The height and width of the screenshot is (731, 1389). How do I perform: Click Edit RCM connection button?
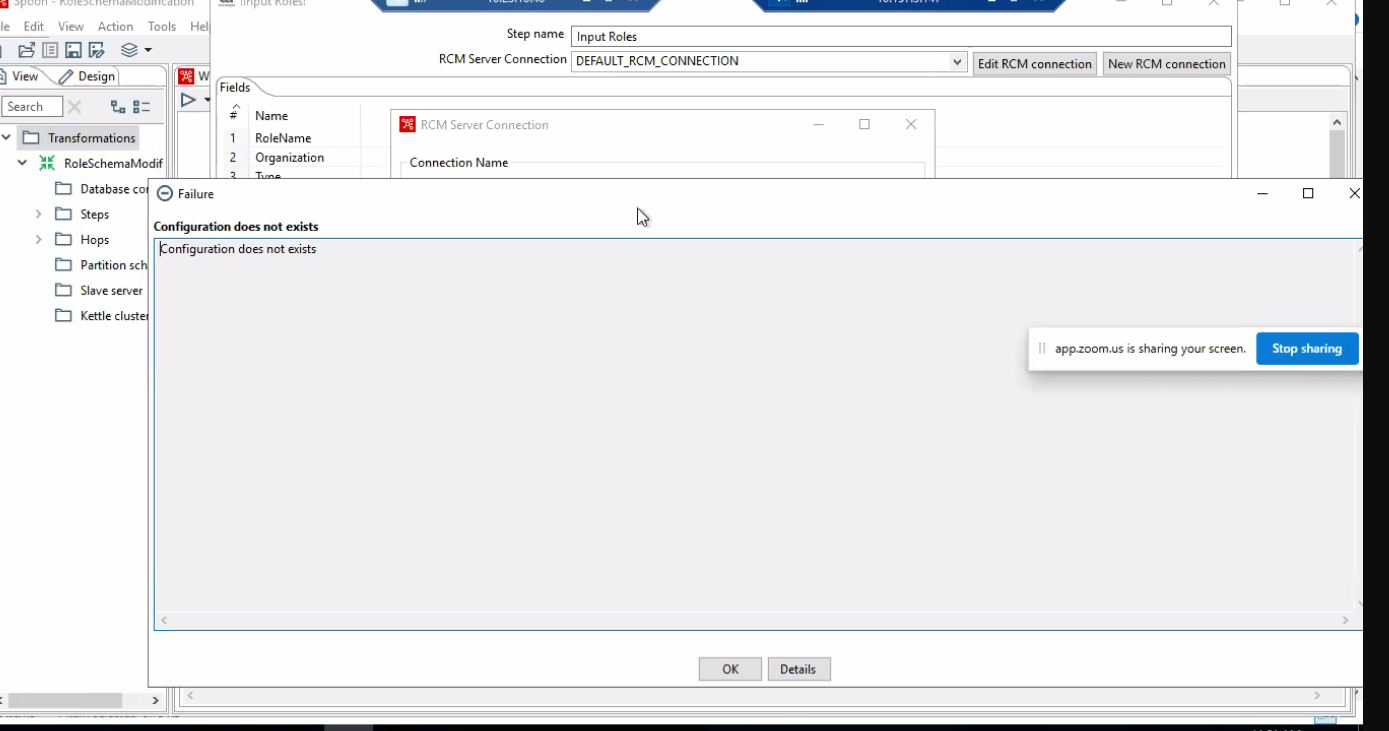(1035, 64)
